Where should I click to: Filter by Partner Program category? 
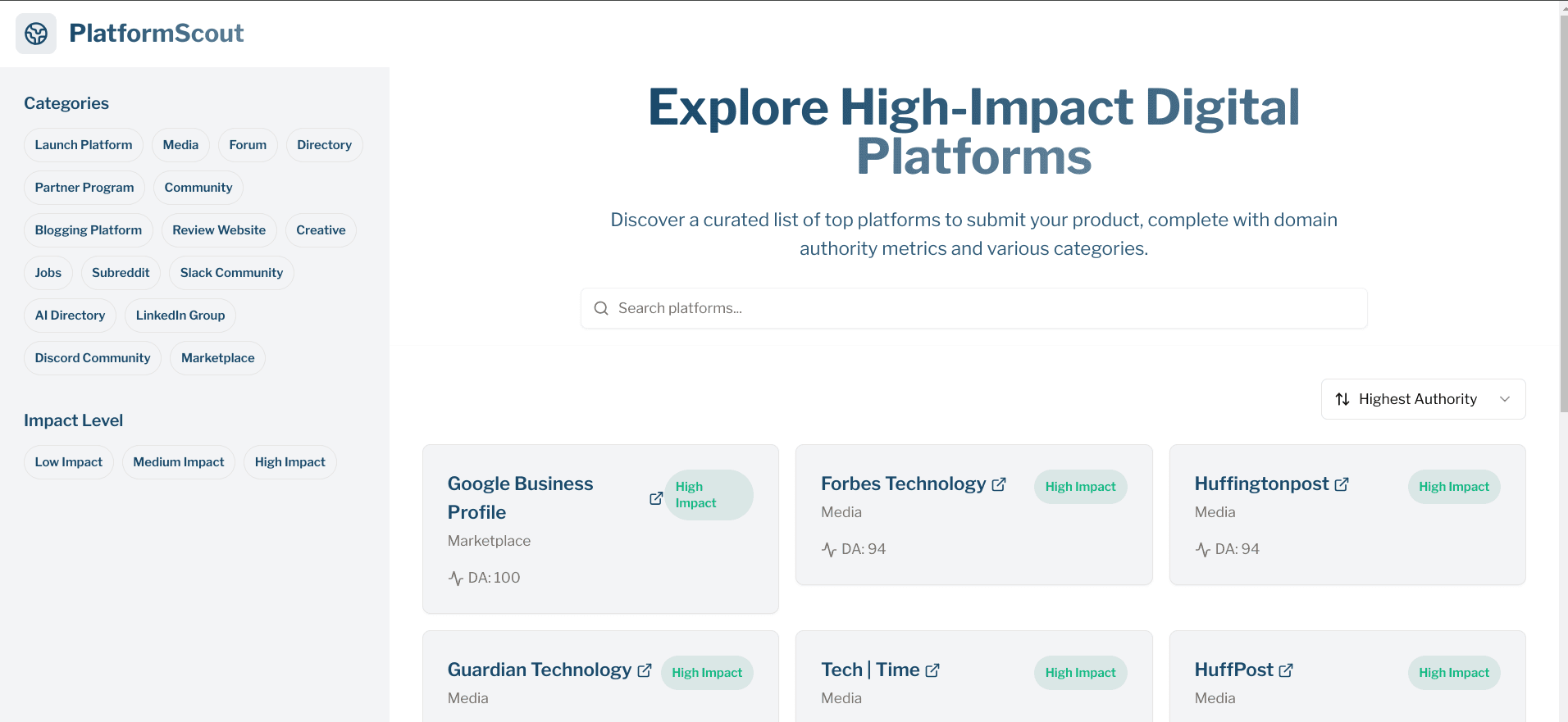84,188
